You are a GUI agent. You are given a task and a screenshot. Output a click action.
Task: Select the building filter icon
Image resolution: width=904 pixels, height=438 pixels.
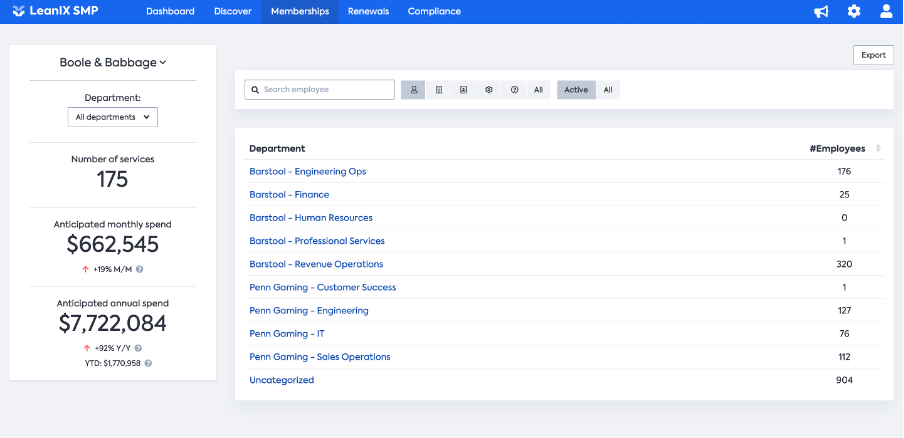pyautogui.click(x=439, y=90)
